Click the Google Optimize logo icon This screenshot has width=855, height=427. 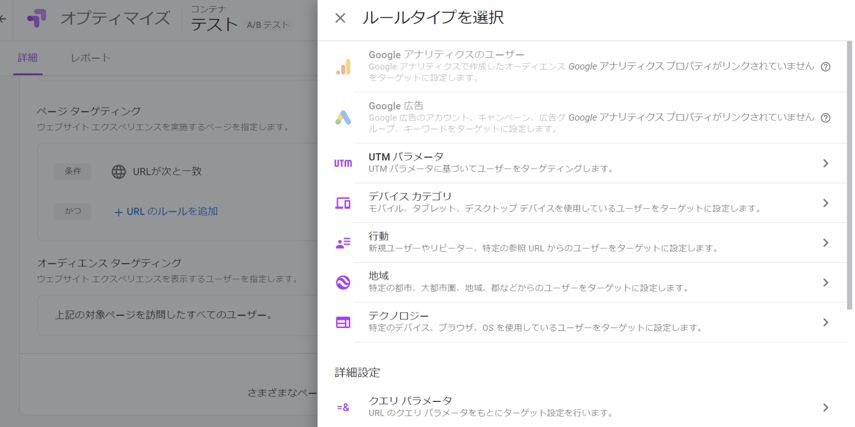tap(37, 19)
